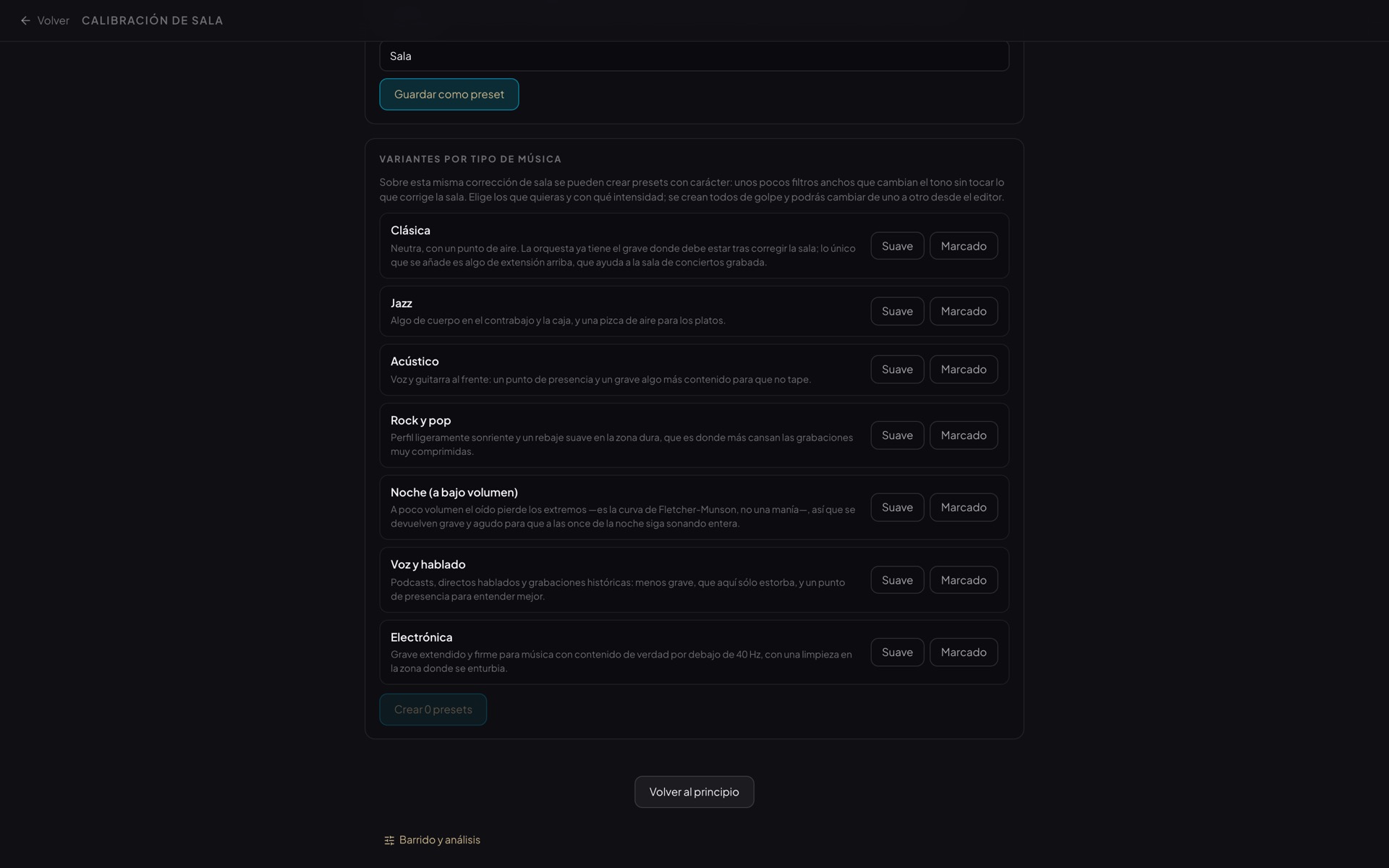
Task: Select Suave intensity for Clásica
Action: (x=897, y=246)
